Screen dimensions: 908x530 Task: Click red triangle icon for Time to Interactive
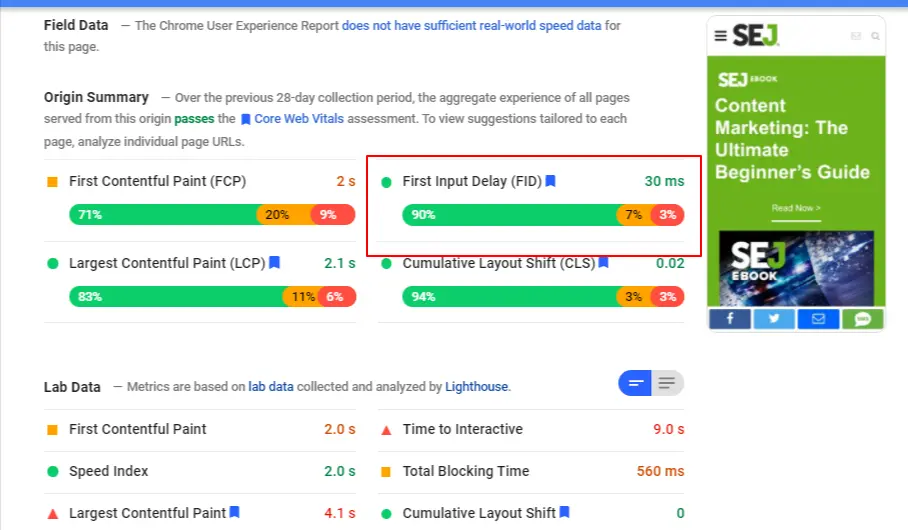click(x=386, y=430)
